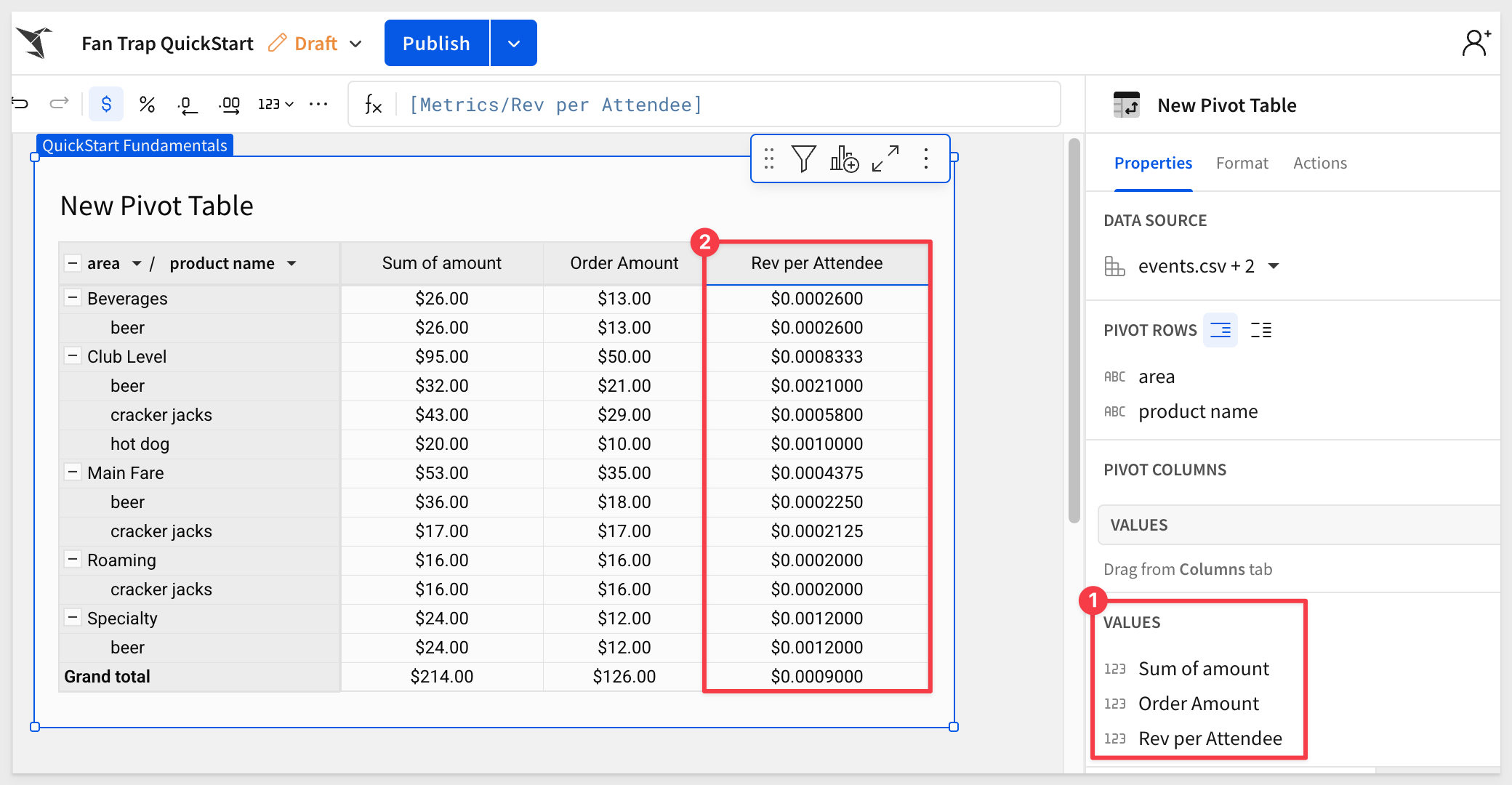1512x785 pixels.
Task: Collapse all rows with area header minus
Action: pyautogui.click(x=73, y=262)
